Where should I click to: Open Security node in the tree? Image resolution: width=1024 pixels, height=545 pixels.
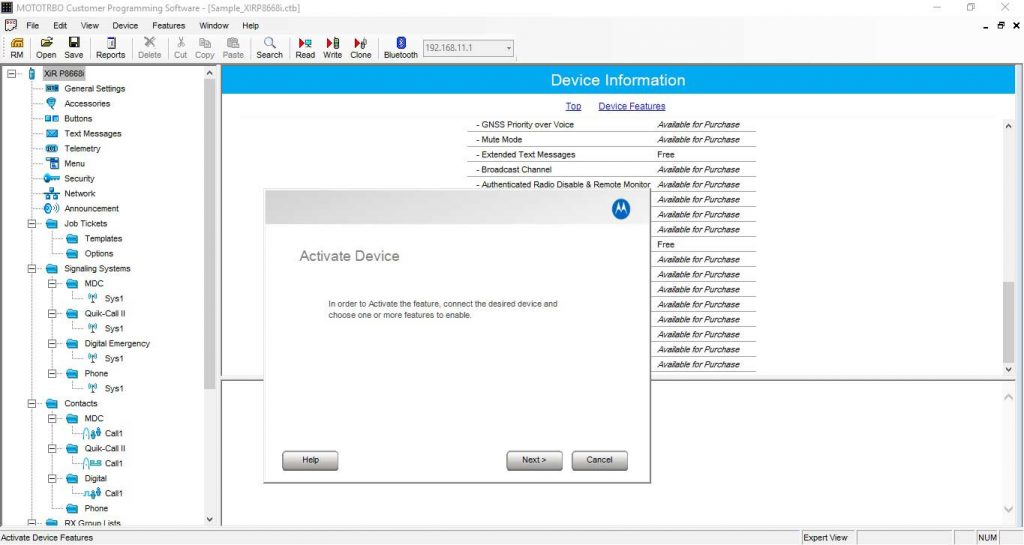[79, 179]
